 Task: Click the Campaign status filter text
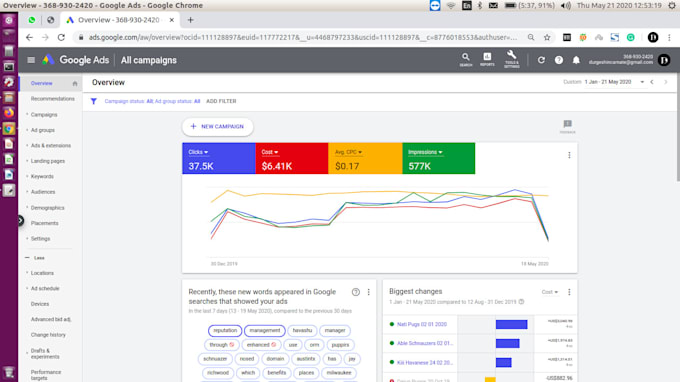click(x=152, y=101)
